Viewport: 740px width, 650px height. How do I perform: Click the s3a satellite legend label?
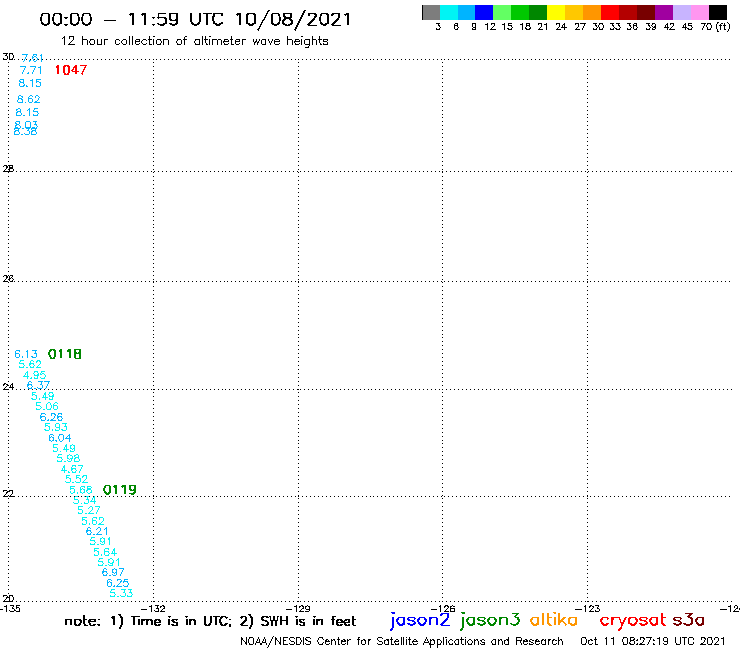tap(689, 620)
